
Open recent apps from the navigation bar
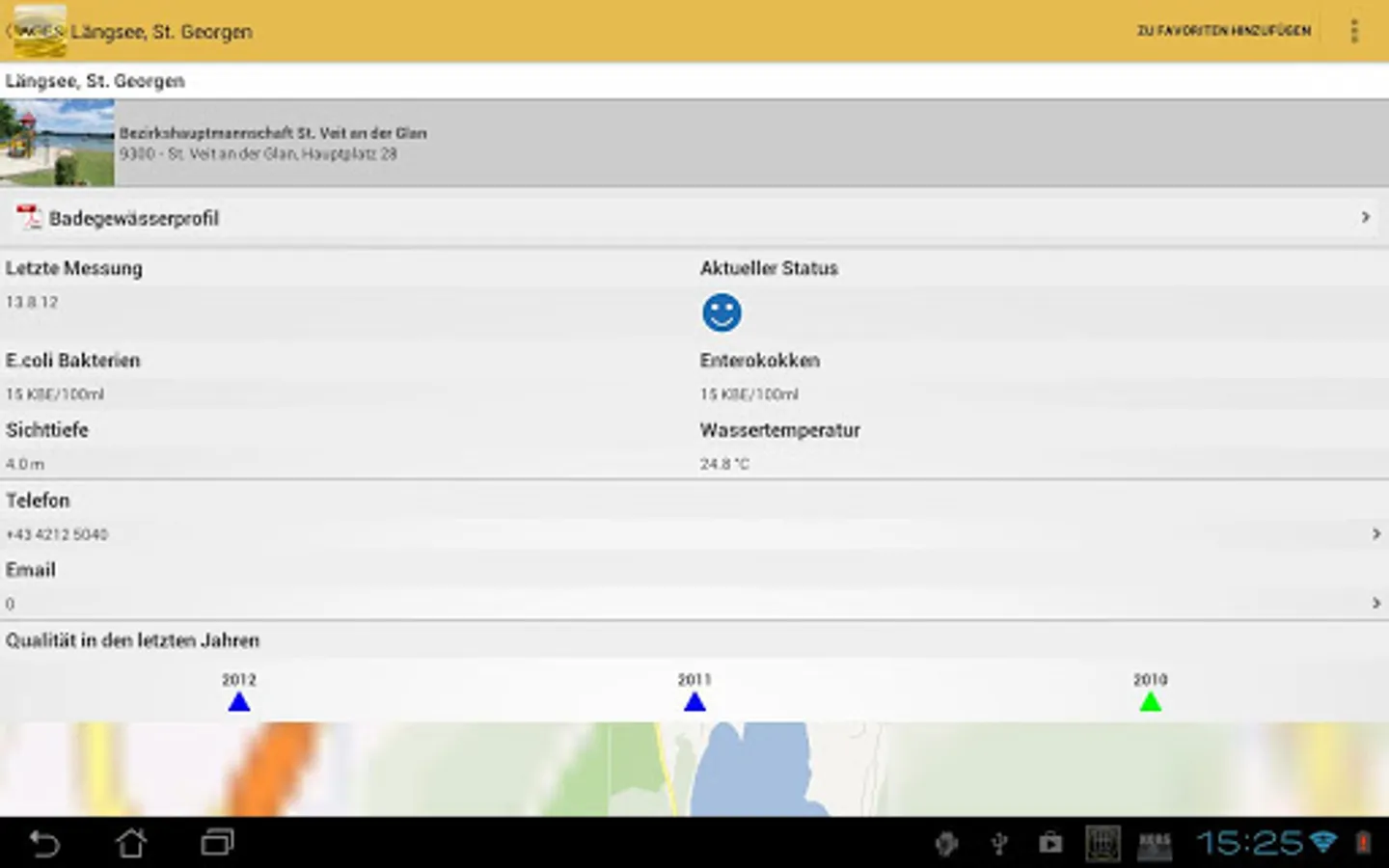pos(214,842)
